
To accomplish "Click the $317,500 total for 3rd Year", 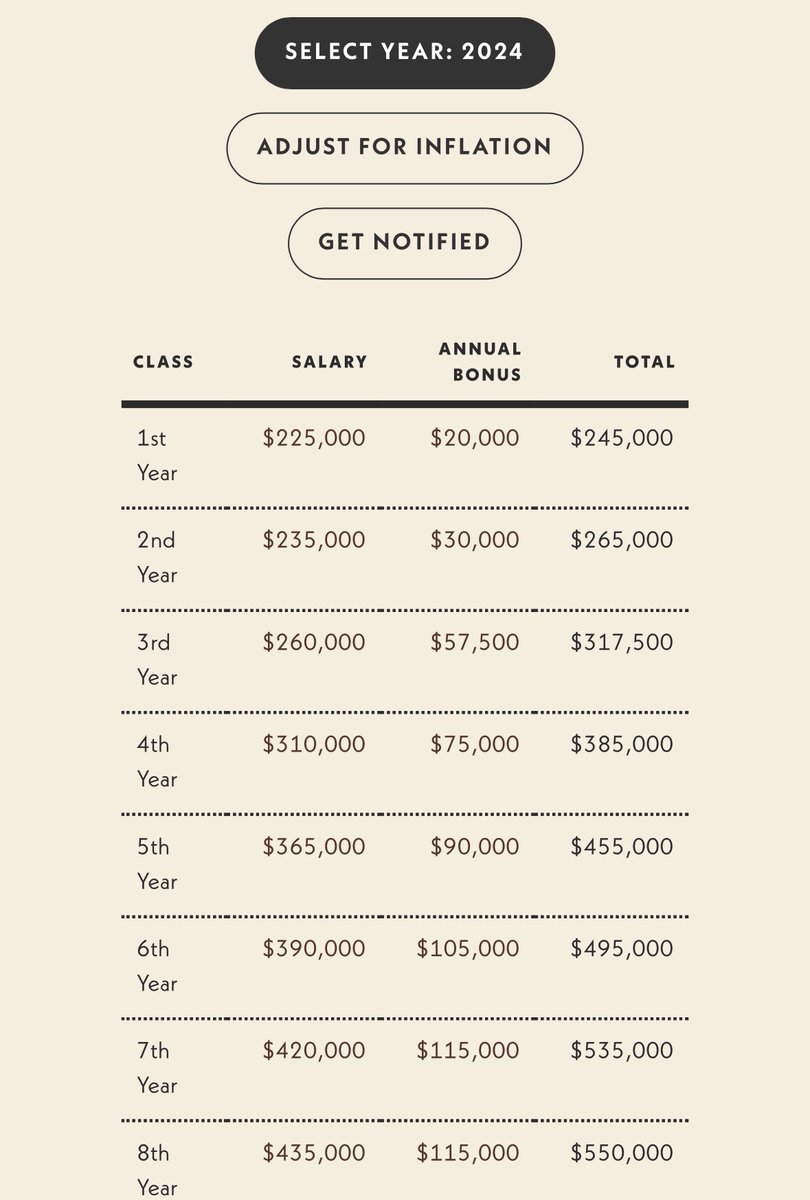I will (622, 642).
